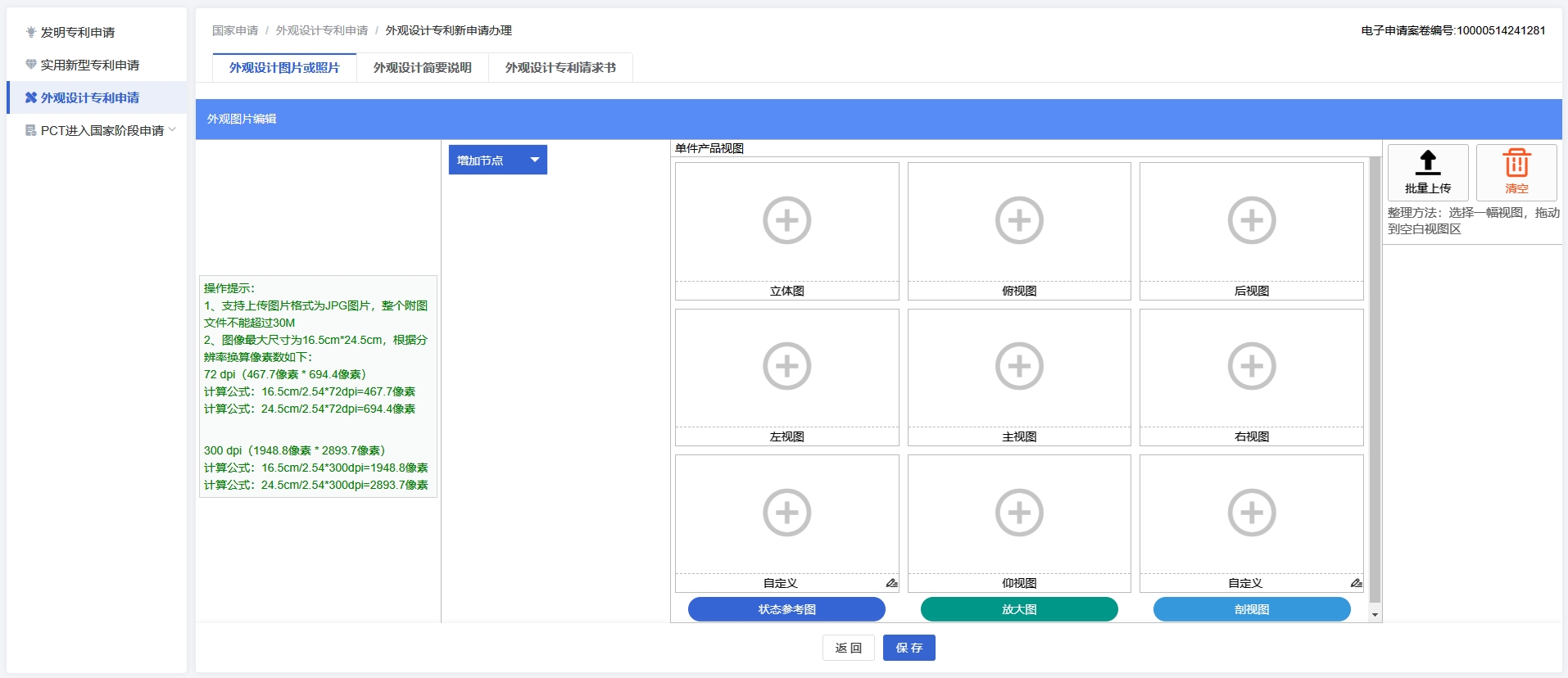1568x678 pixels.
Task: Click the 保存 button
Action: click(909, 648)
